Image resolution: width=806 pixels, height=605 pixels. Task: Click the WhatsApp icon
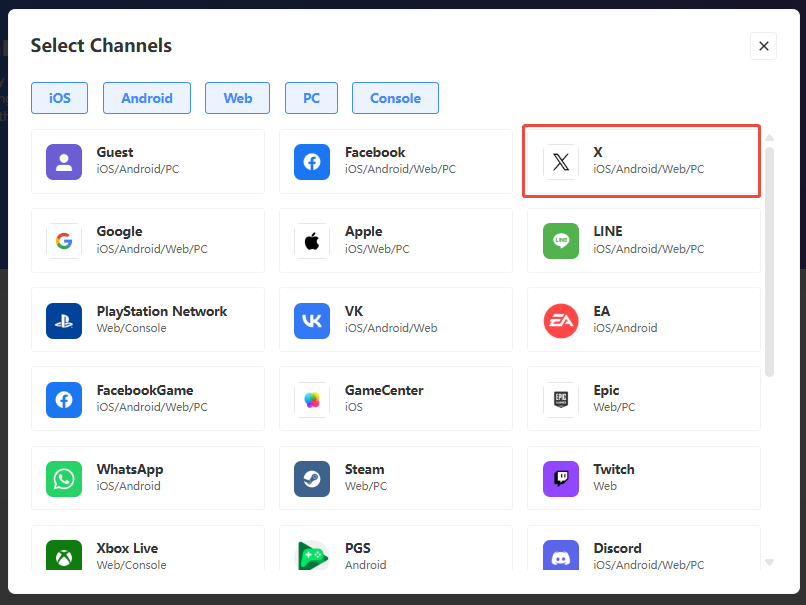pyautogui.click(x=64, y=478)
